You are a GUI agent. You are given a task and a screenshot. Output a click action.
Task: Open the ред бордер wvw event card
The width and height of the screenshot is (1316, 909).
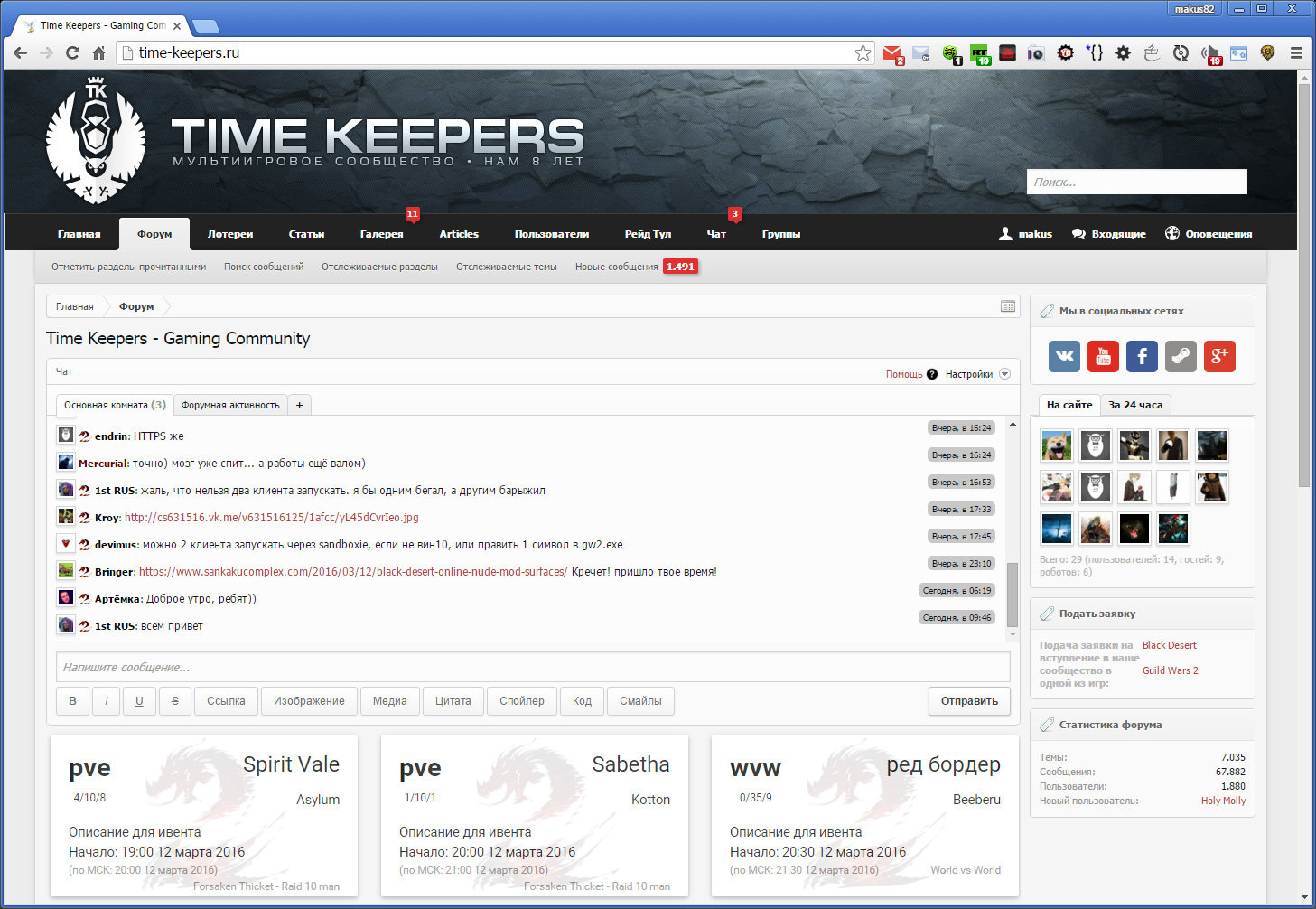865,816
